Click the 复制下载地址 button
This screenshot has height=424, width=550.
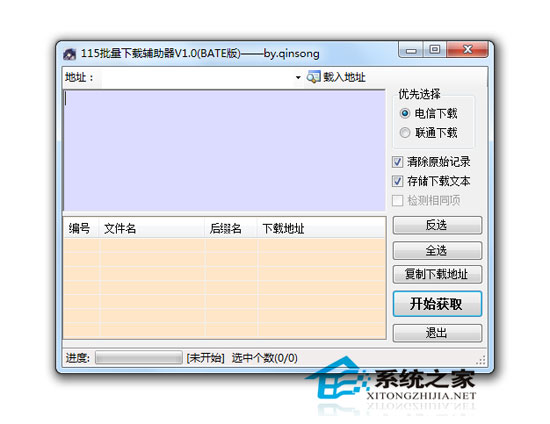(x=437, y=274)
